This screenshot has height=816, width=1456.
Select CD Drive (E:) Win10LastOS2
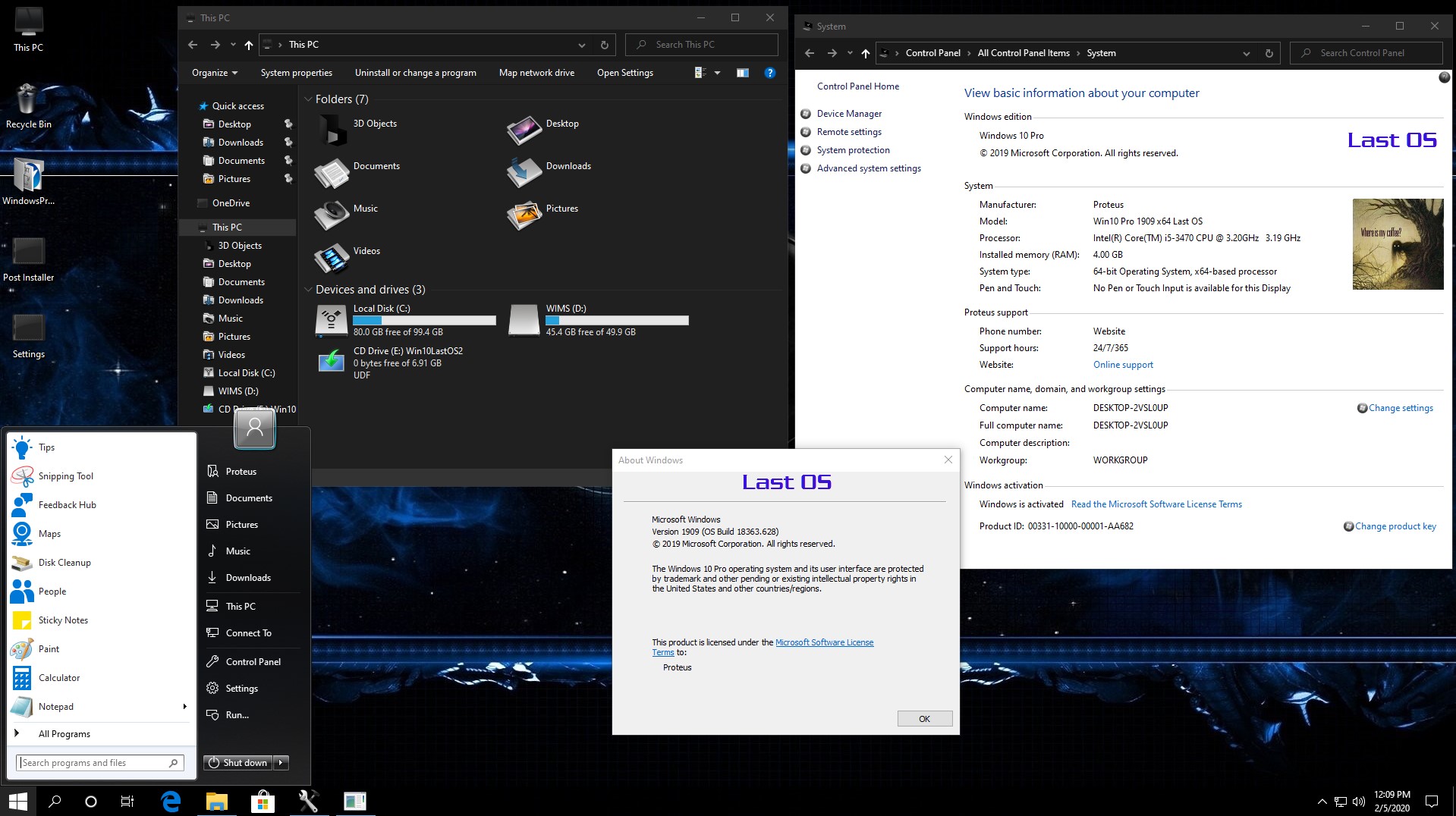[x=389, y=362]
